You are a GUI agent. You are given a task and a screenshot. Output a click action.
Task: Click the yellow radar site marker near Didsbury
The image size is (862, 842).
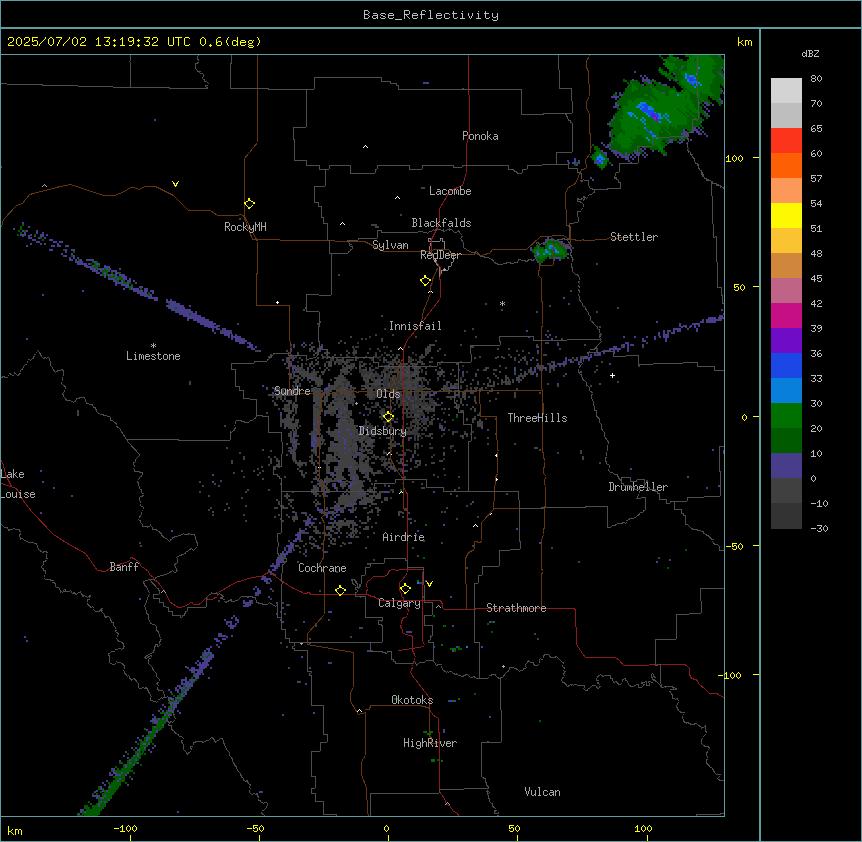(388, 417)
